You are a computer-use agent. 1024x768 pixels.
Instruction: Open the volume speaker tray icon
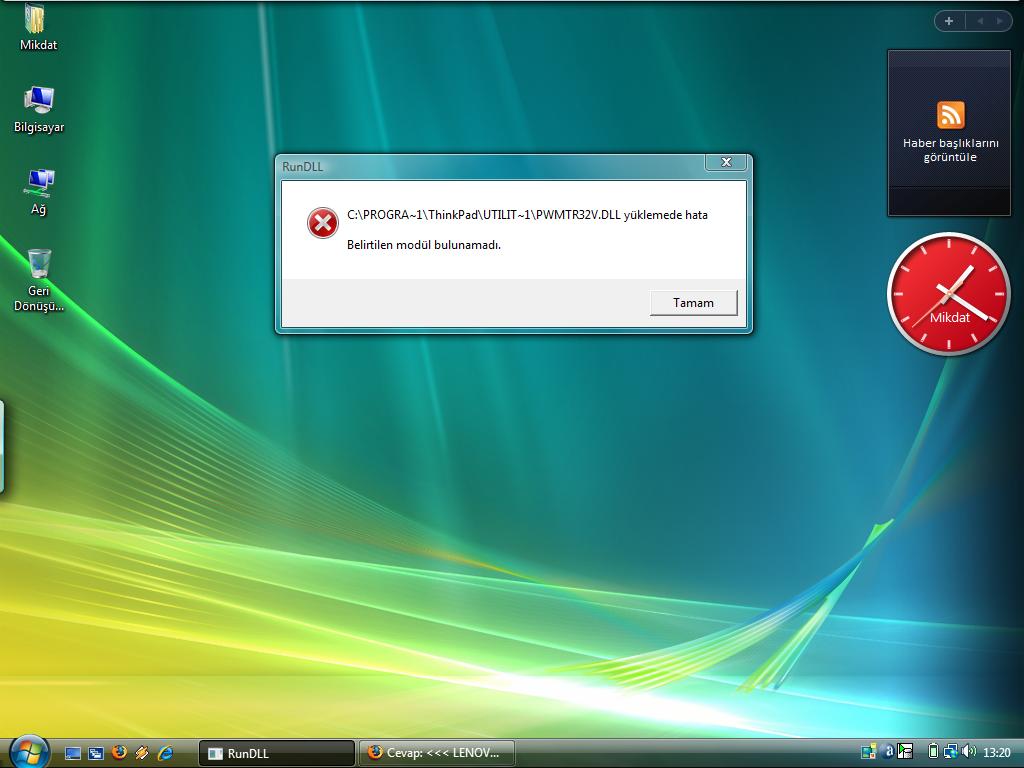click(969, 752)
